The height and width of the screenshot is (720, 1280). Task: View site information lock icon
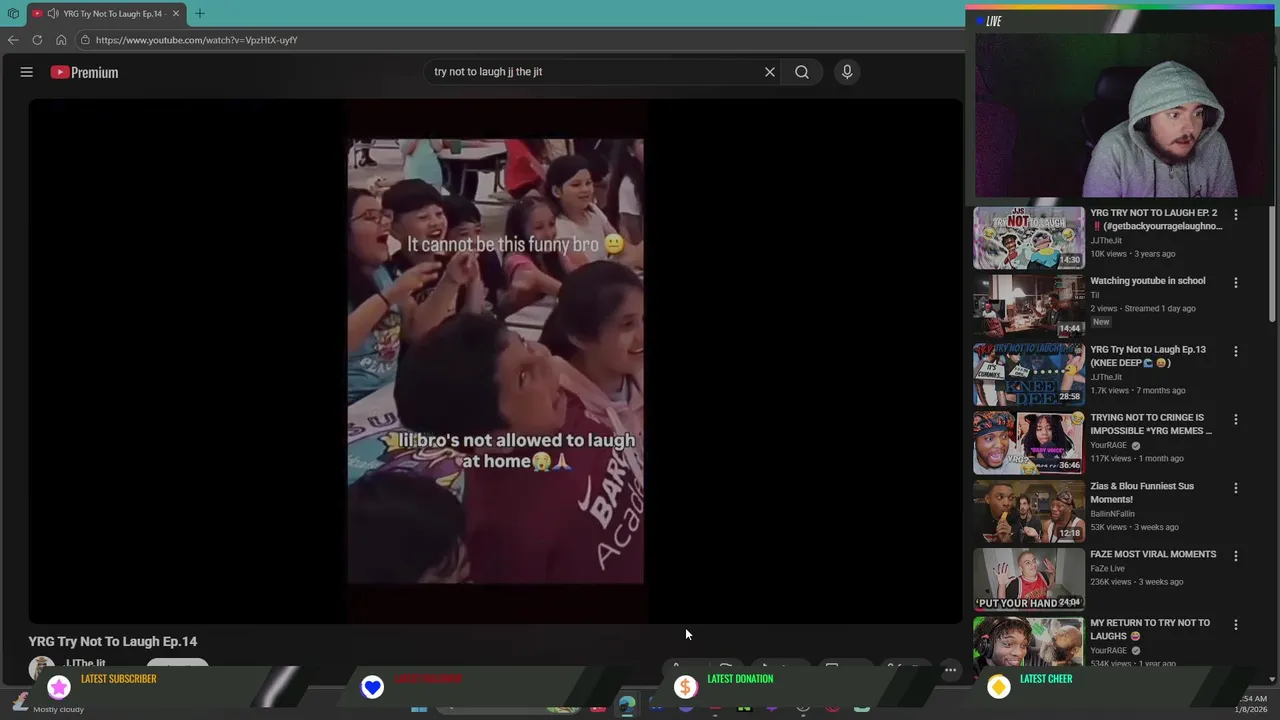click(86, 40)
